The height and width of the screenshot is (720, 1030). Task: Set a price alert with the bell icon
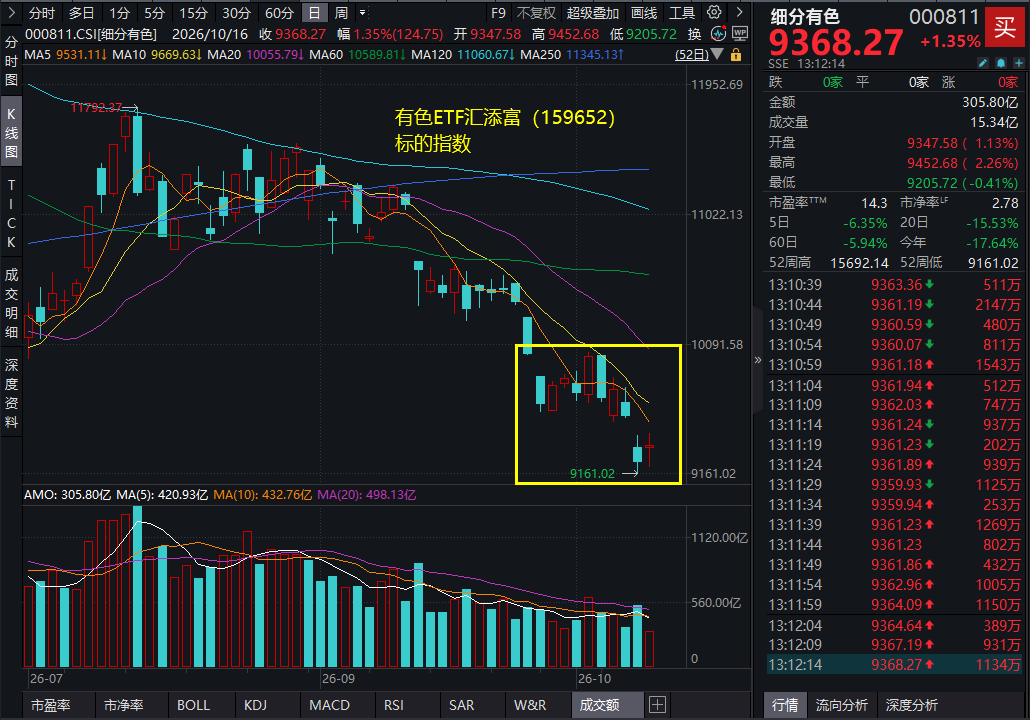[1000, 63]
